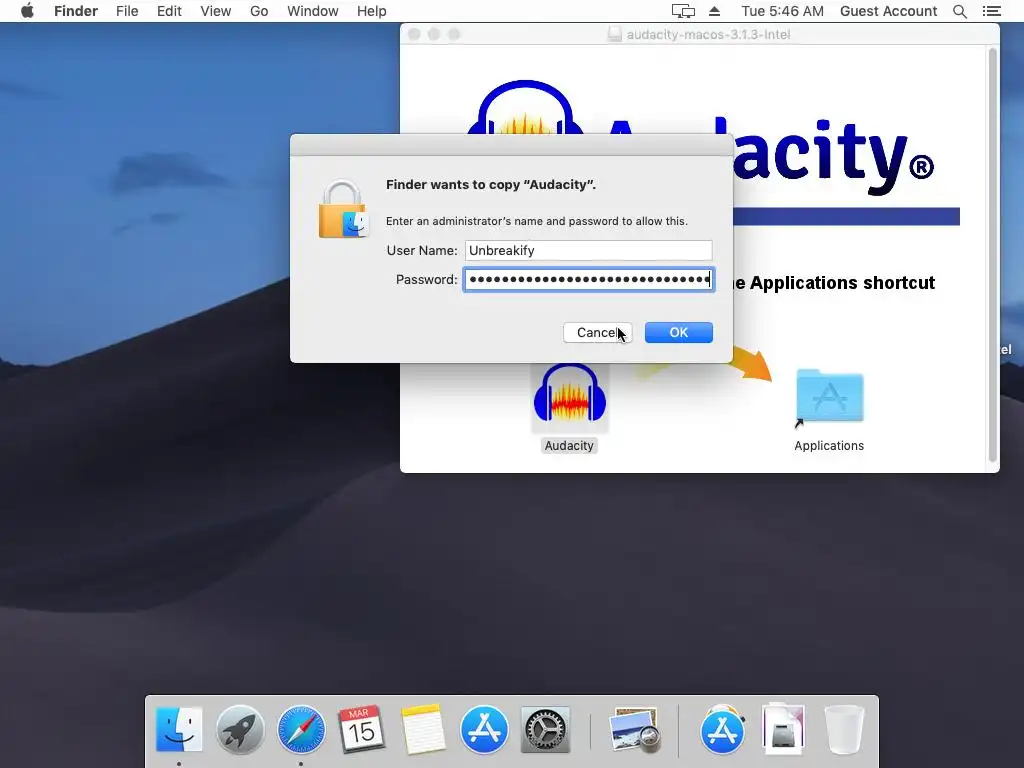Open the File menu
Image resolution: width=1024 pixels, height=768 pixels.
click(127, 11)
